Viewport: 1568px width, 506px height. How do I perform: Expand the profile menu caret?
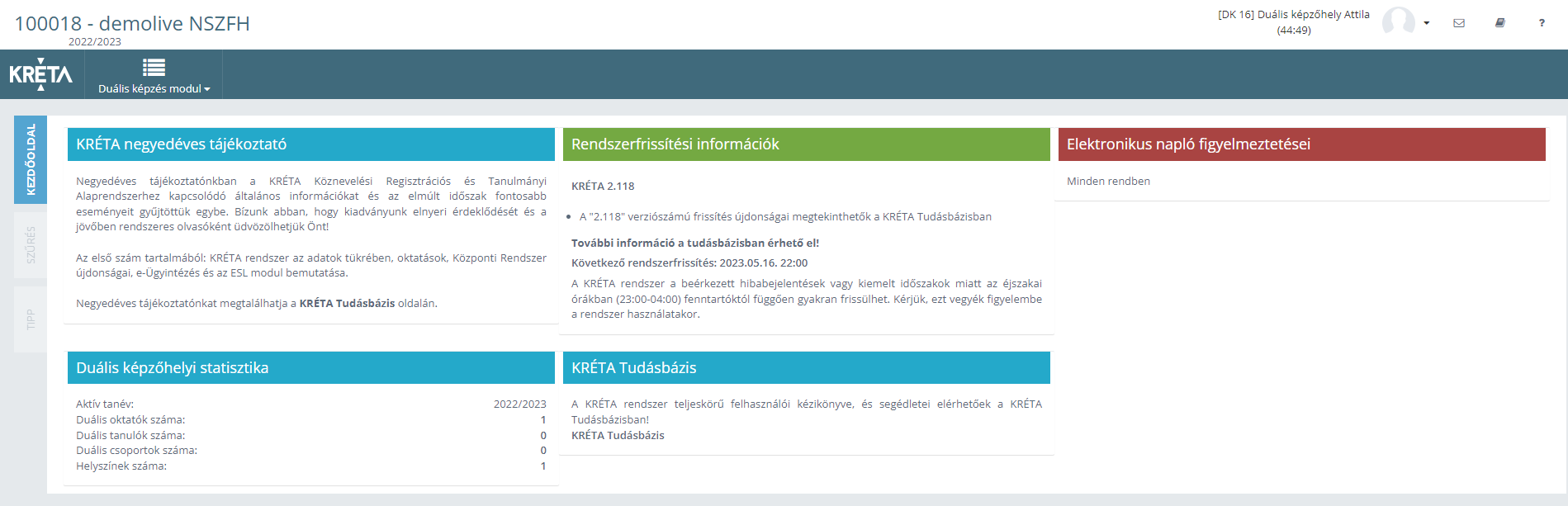pyautogui.click(x=1427, y=23)
